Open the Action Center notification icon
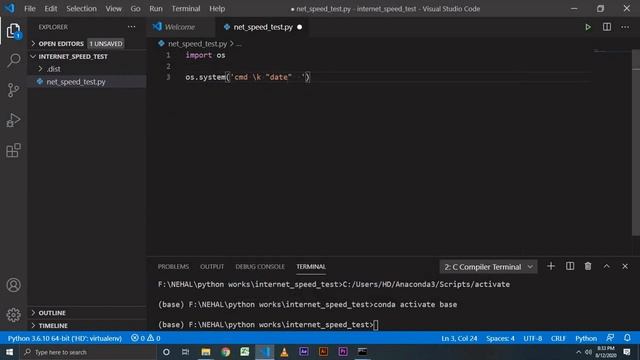This screenshot has height=360, width=640. click(x=627, y=352)
